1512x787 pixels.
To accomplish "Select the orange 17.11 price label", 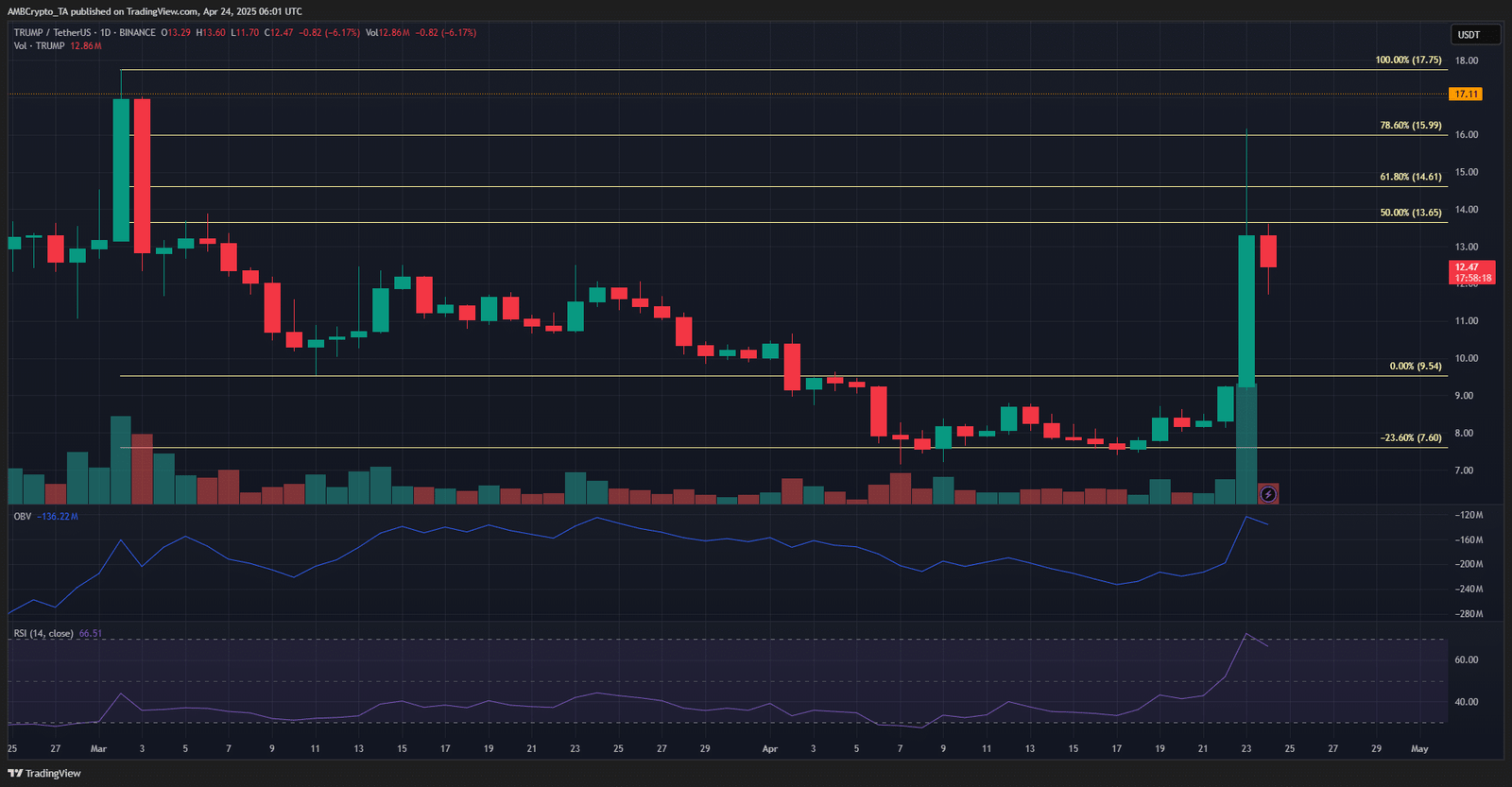I will point(1466,94).
